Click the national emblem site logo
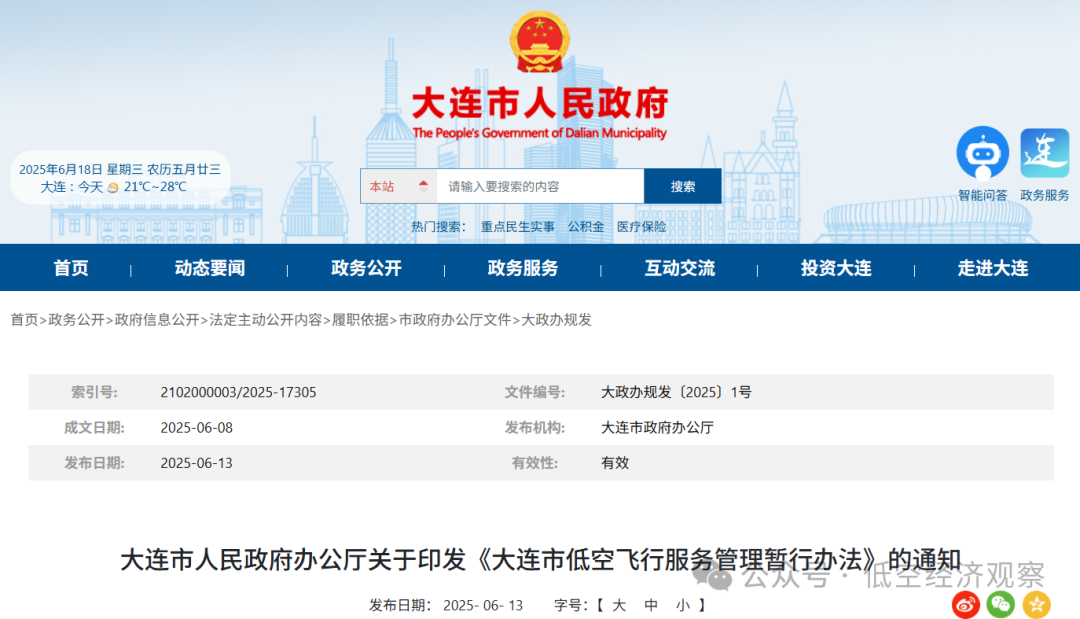The image size is (1080, 619). click(540, 40)
